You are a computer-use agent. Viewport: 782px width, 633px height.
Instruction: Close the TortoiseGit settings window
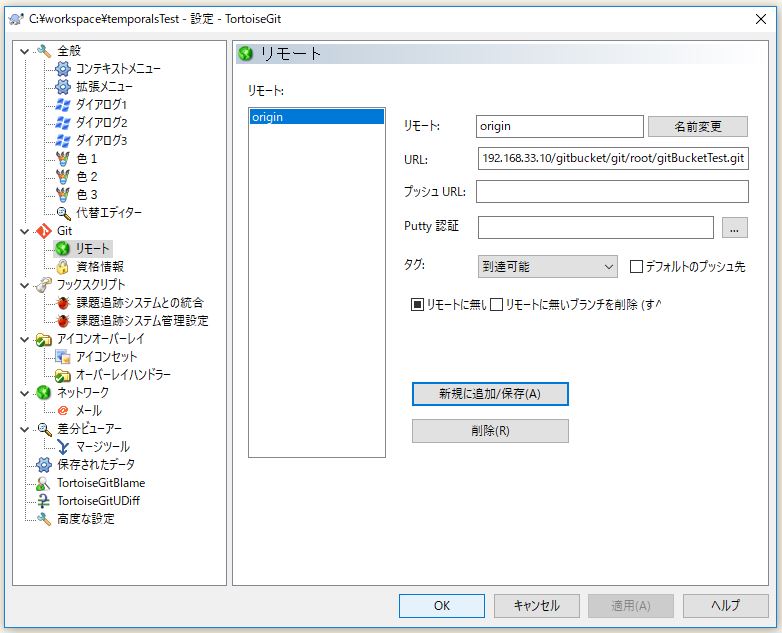(761, 19)
